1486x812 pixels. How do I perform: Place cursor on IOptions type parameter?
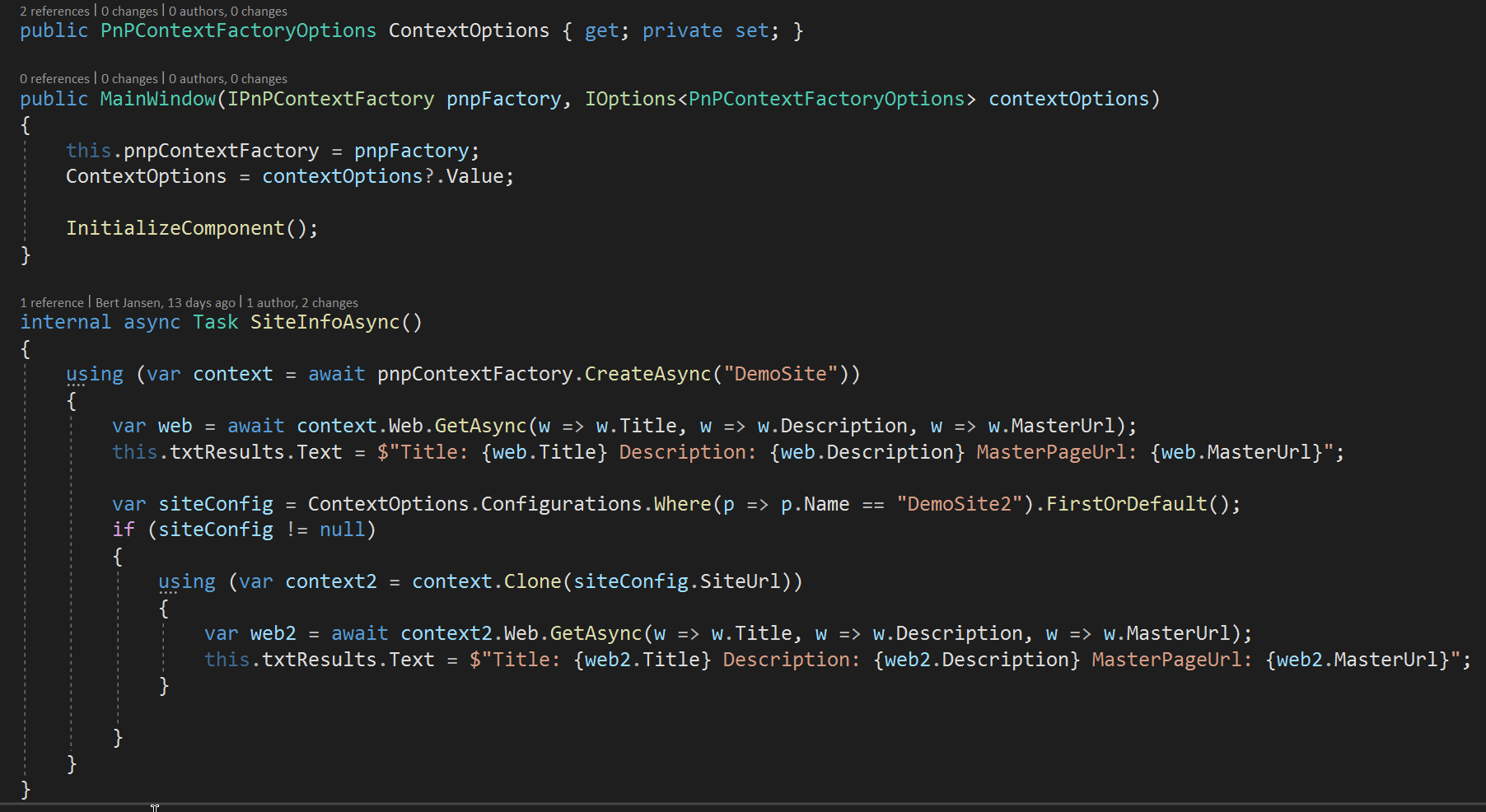[629, 98]
